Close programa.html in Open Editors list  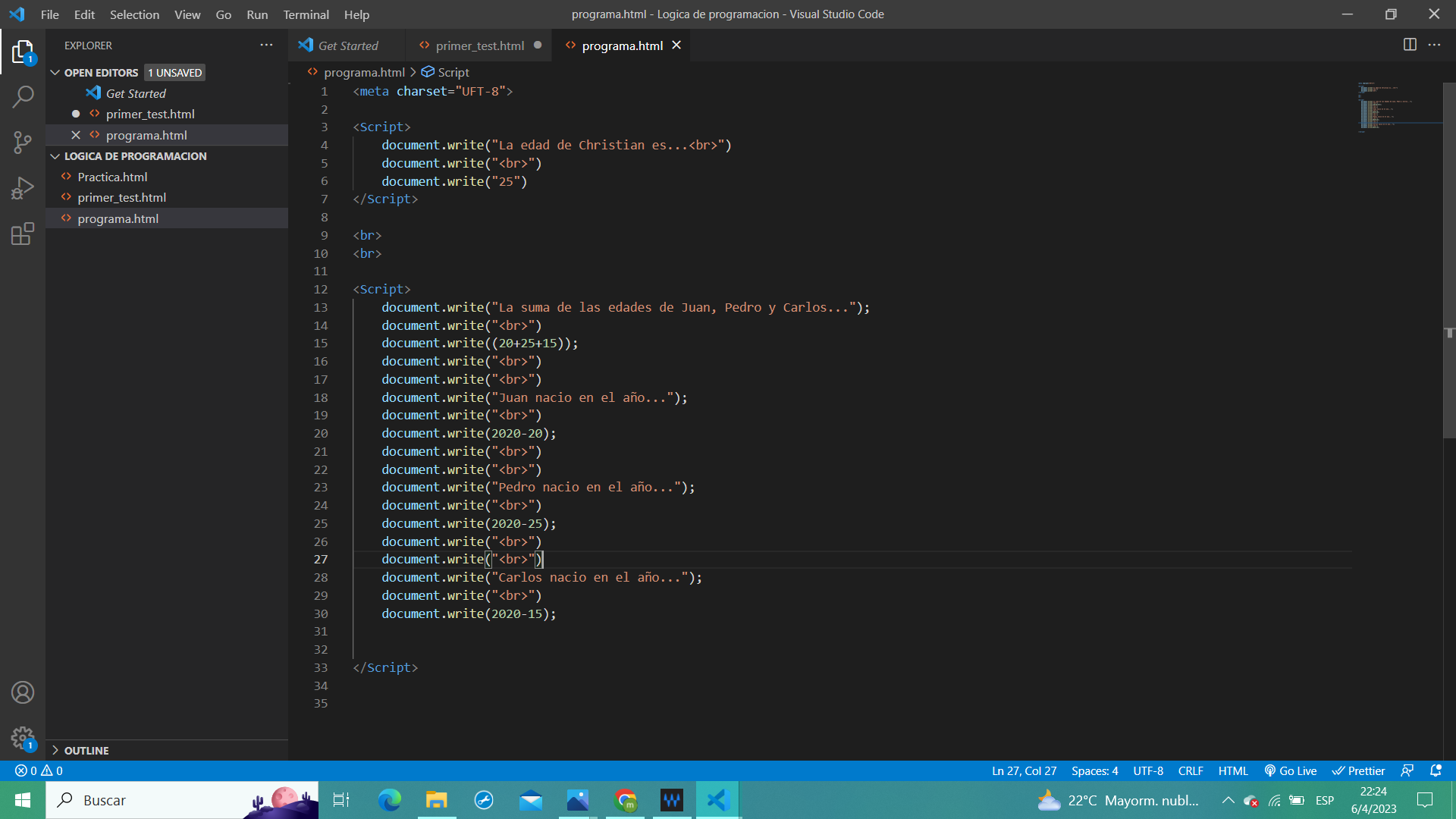point(76,135)
